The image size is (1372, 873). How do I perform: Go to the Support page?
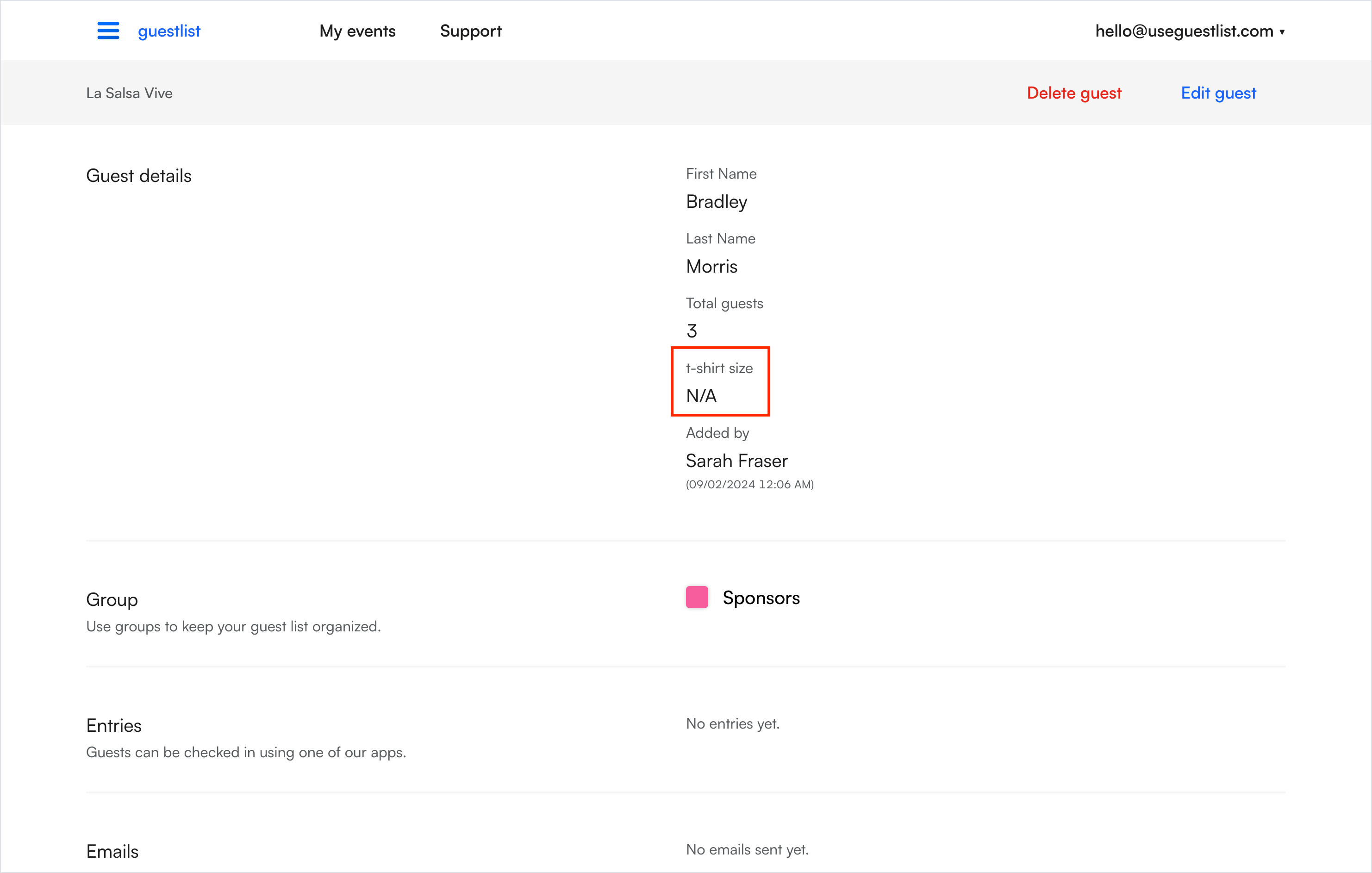pos(471,31)
